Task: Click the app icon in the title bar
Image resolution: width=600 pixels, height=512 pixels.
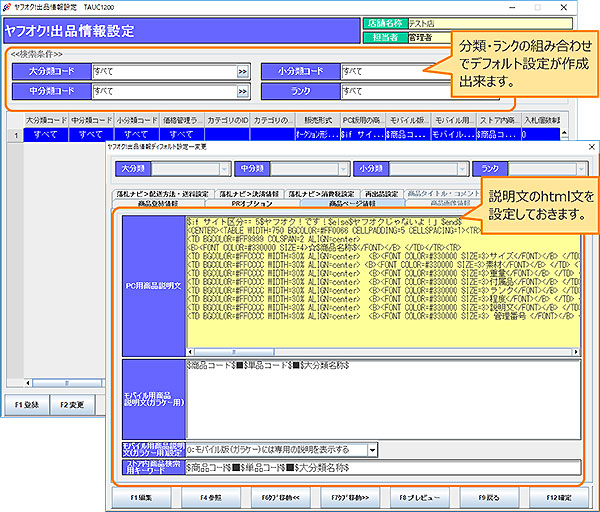Action: (9, 6)
